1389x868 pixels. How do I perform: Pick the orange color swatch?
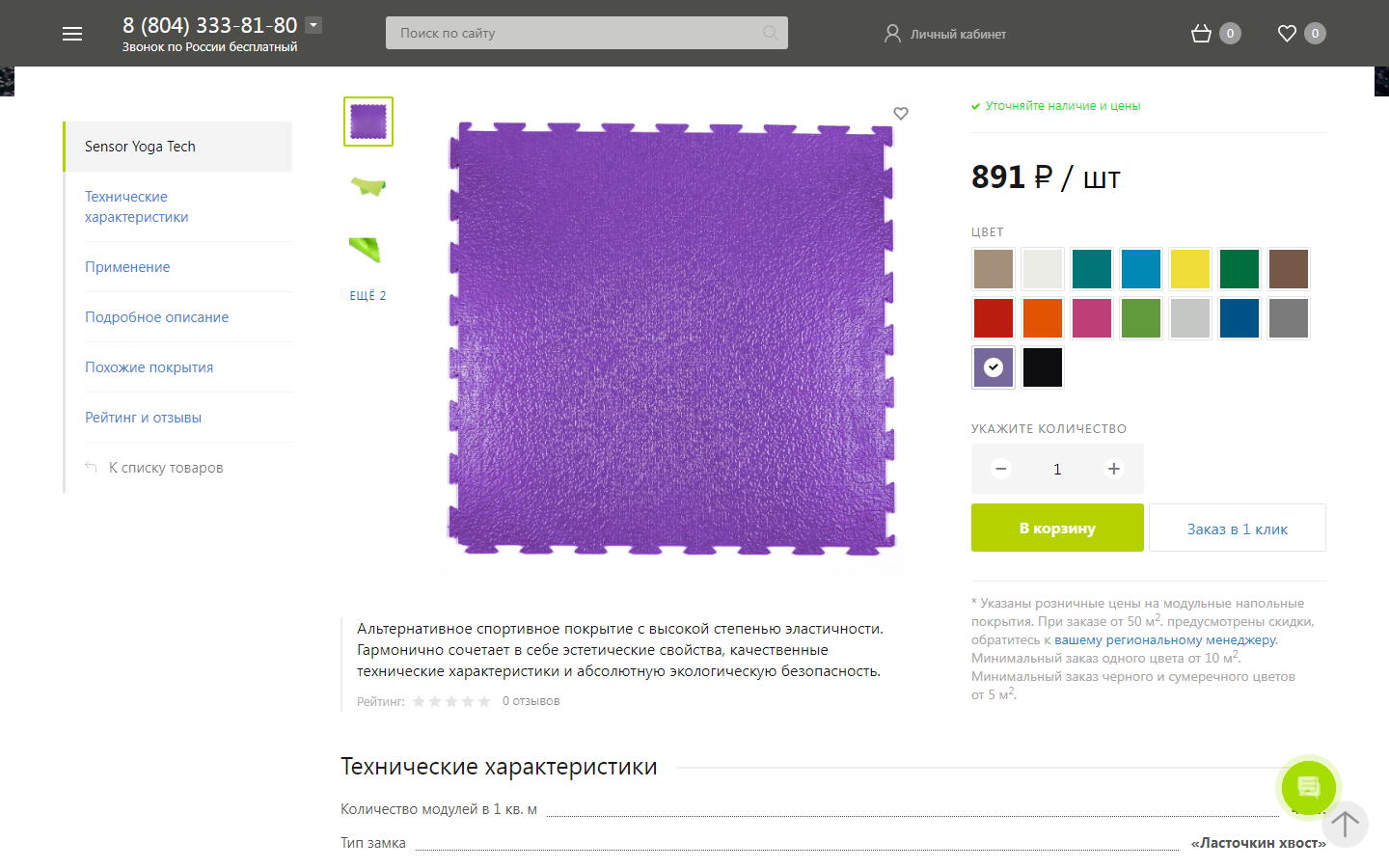1043,318
